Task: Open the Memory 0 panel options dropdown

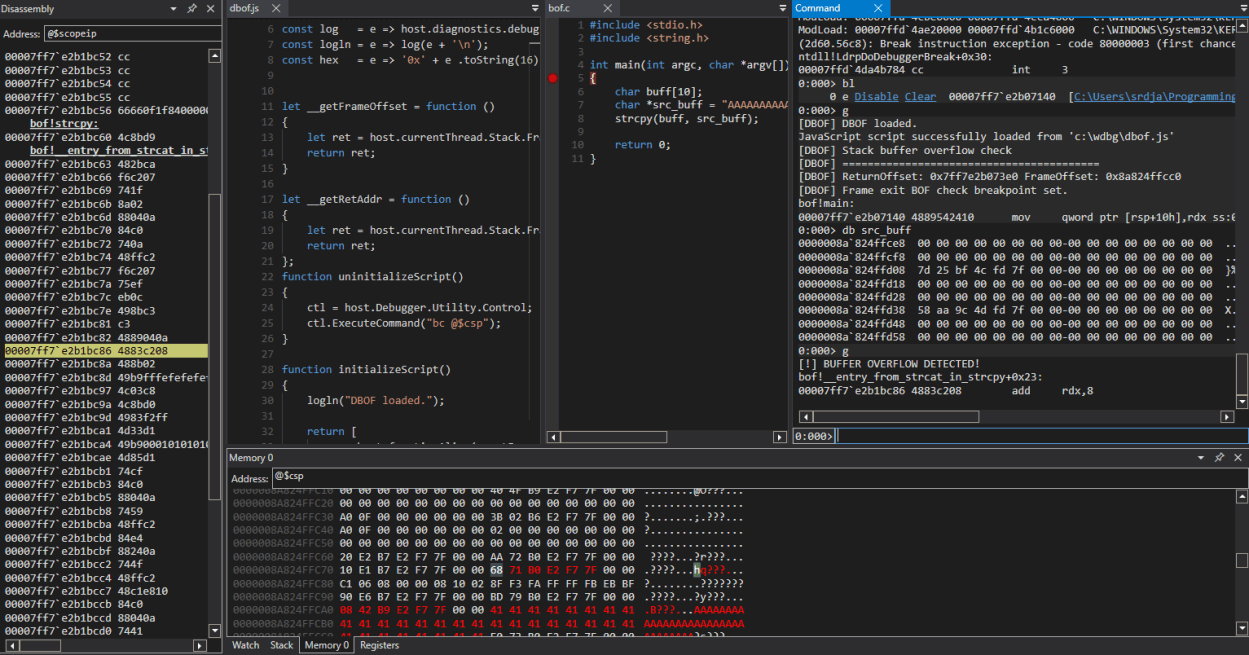Action: point(1201,457)
